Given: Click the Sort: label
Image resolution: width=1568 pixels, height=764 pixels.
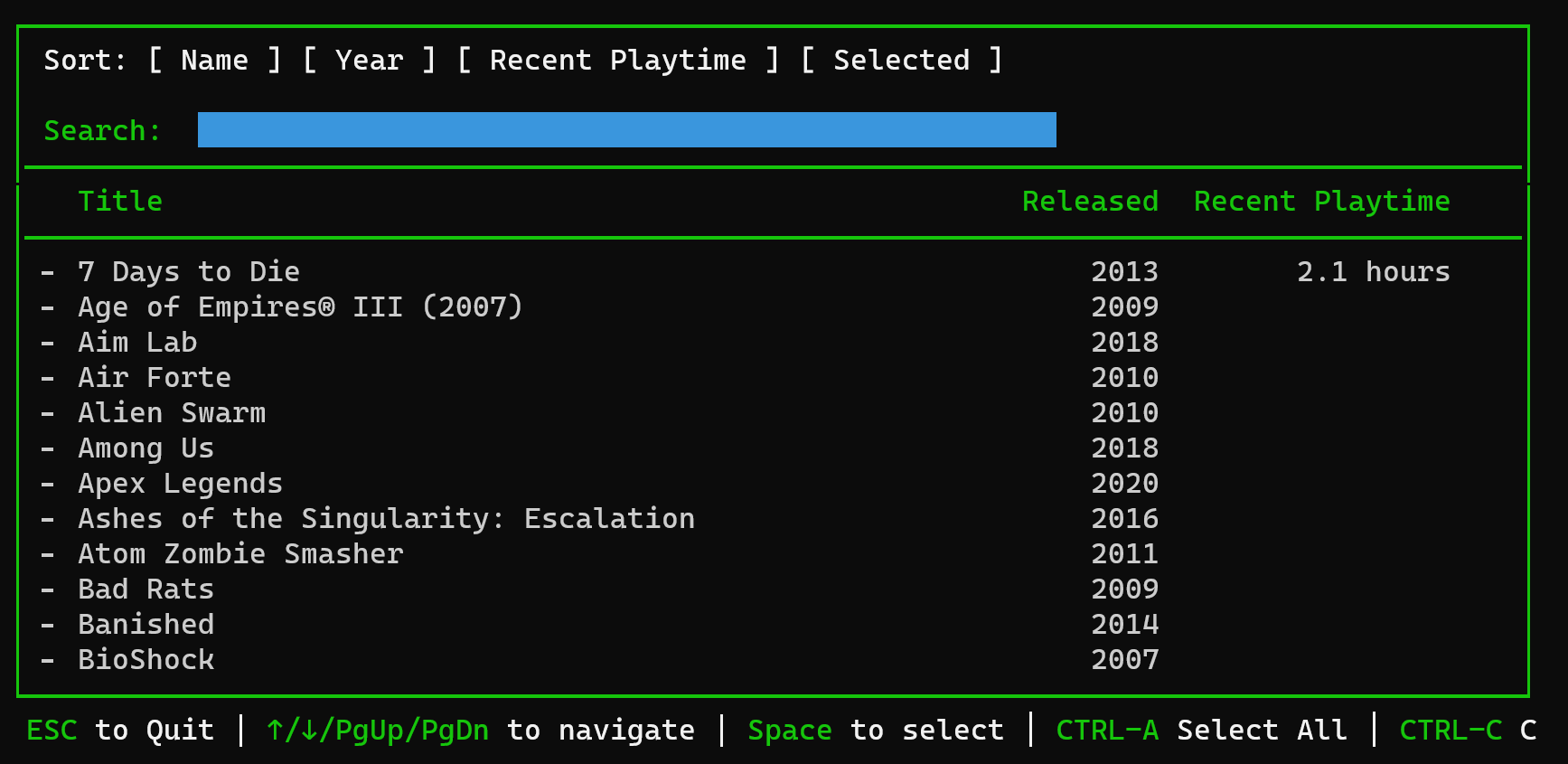Looking at the screenshot, I should (x=85, y=61).
